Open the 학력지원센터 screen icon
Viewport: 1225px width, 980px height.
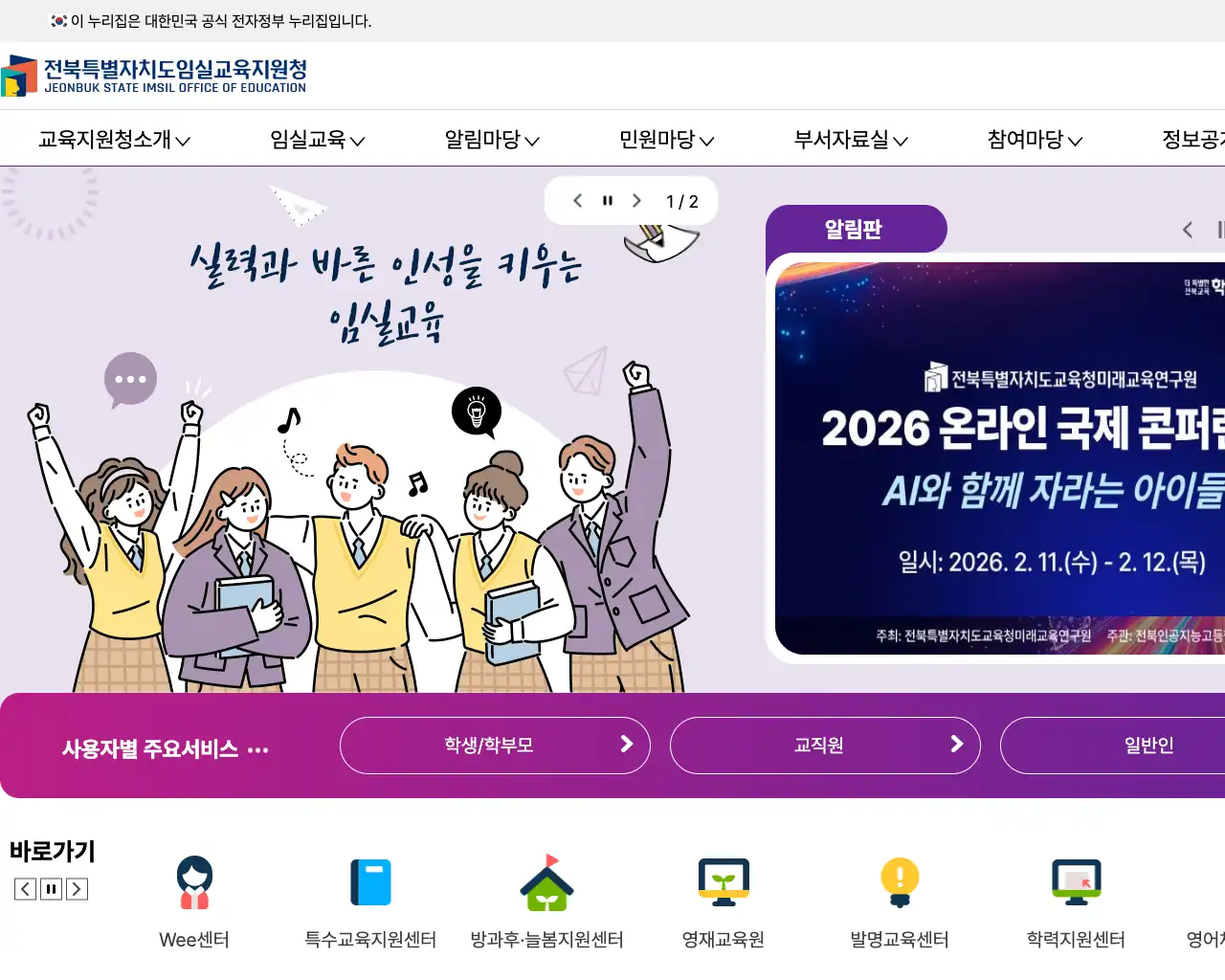tap(1076, 882)
